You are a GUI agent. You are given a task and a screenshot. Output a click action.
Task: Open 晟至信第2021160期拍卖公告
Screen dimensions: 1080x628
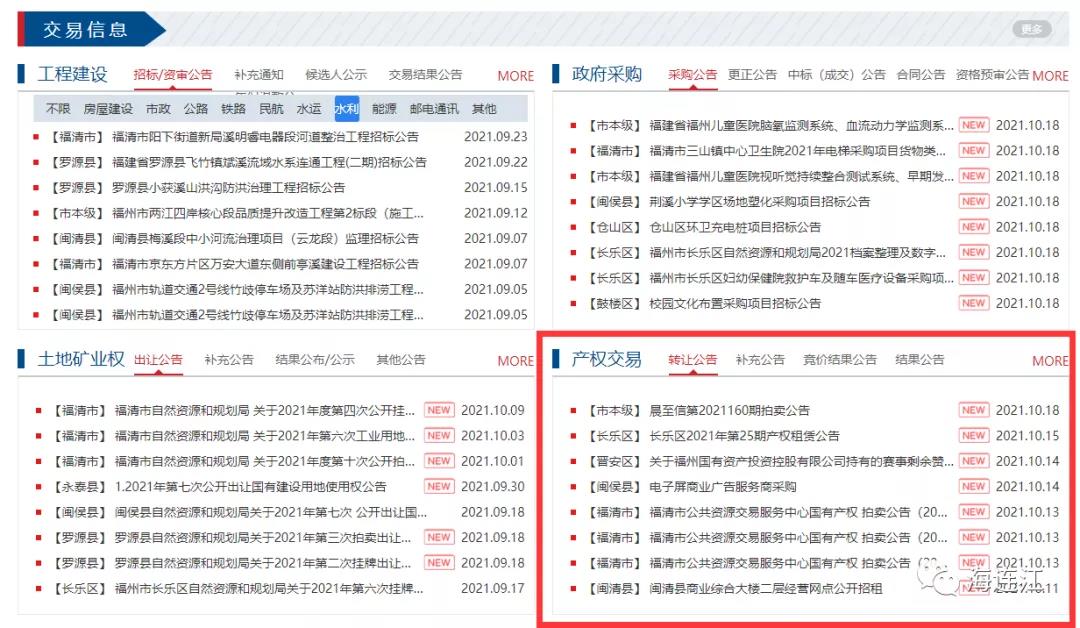pyautogui.click(x=729, y=411)
